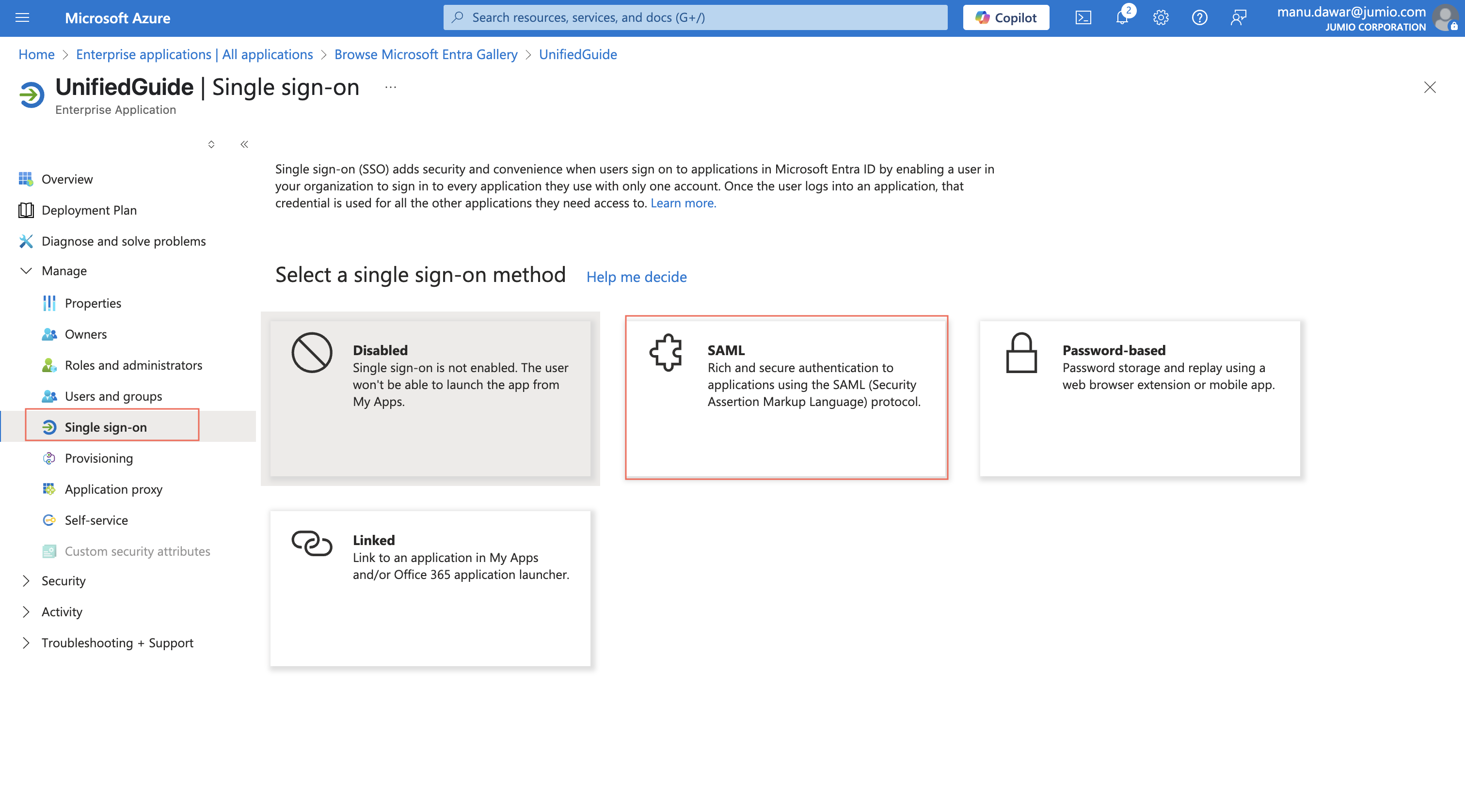
Task: Click the help question mark icon
Action: pos(1199,17)
